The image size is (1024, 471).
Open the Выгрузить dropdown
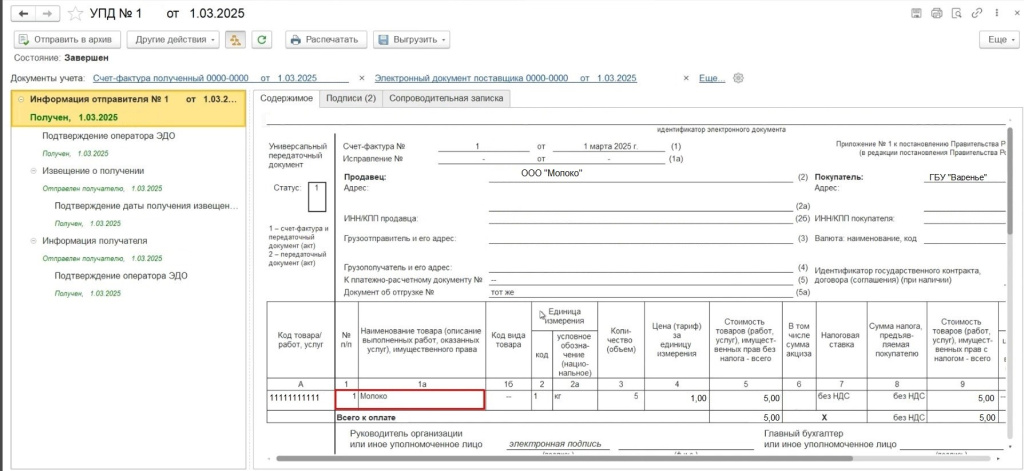(411, 39)
